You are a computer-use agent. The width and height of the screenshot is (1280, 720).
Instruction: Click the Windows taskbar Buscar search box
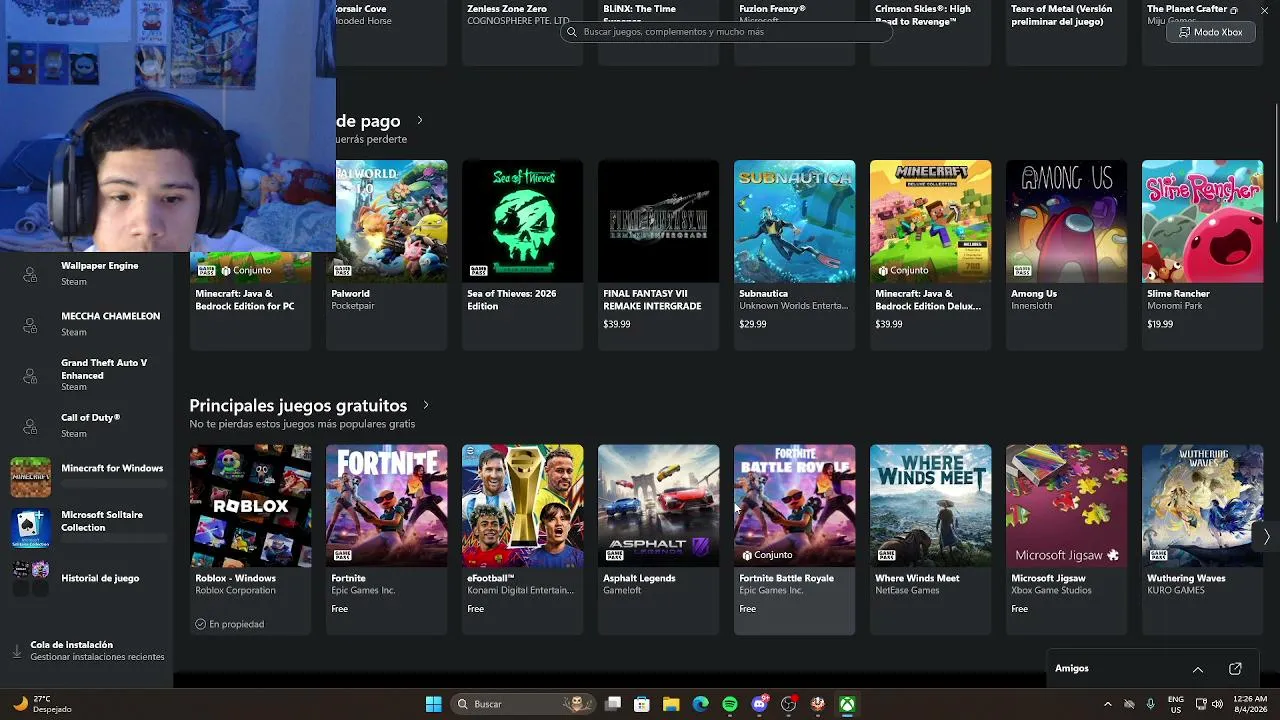click(522, 704)
